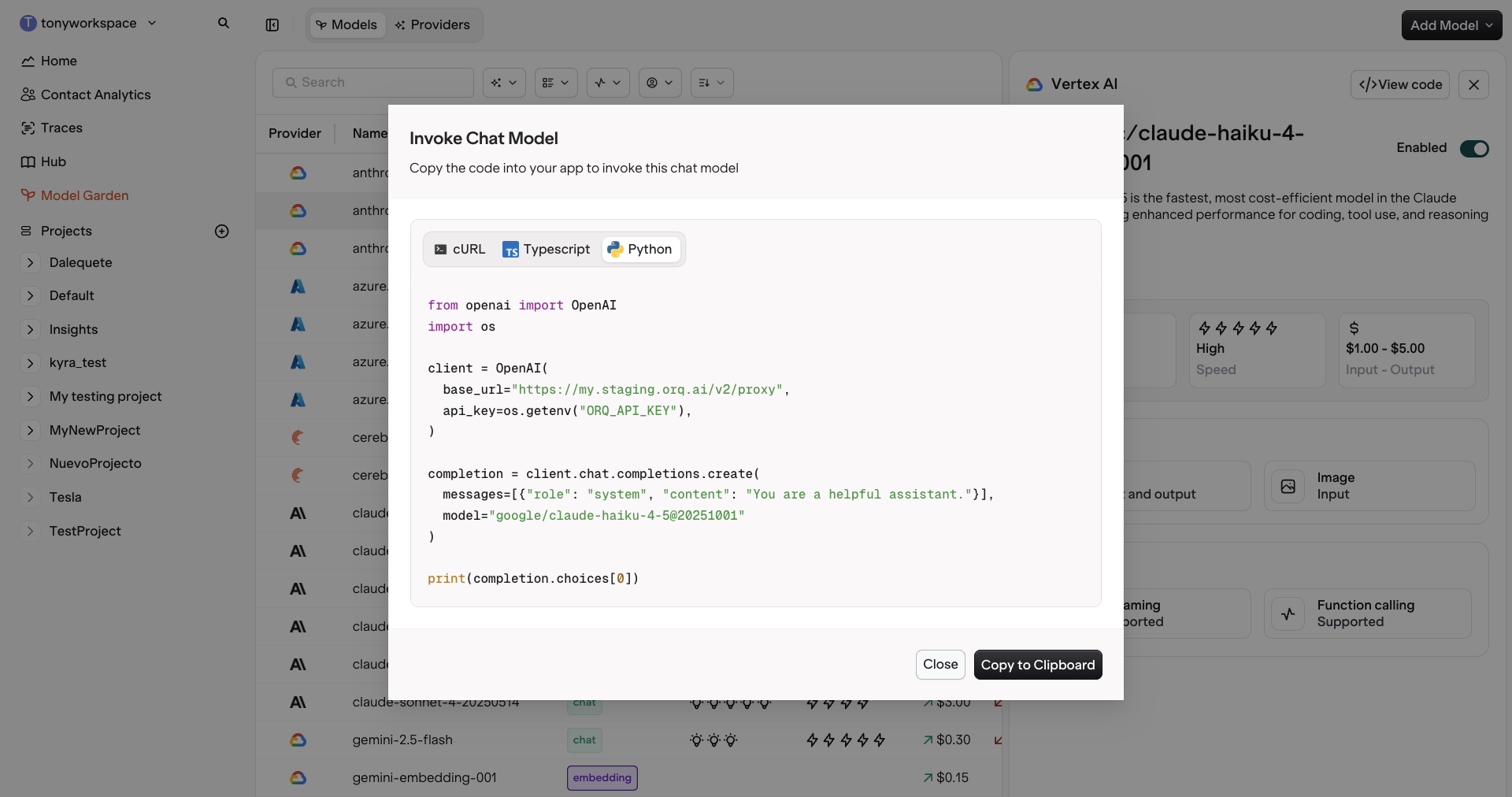
Task: Switch to the Python code tab
Action: coord(640,249)
